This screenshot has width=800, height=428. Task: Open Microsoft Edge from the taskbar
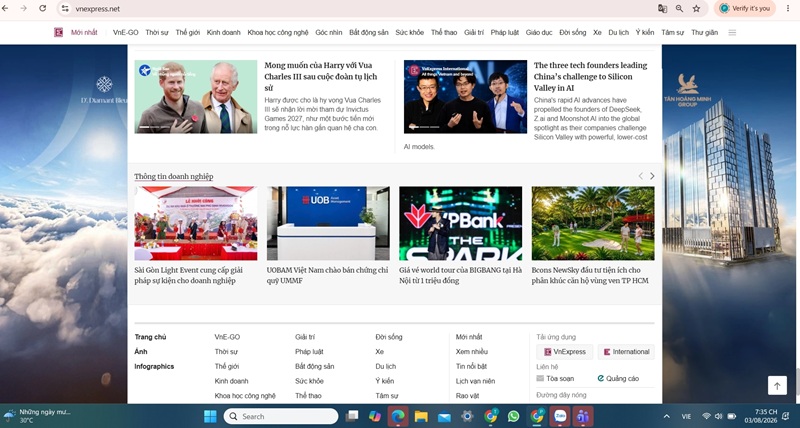398,416
